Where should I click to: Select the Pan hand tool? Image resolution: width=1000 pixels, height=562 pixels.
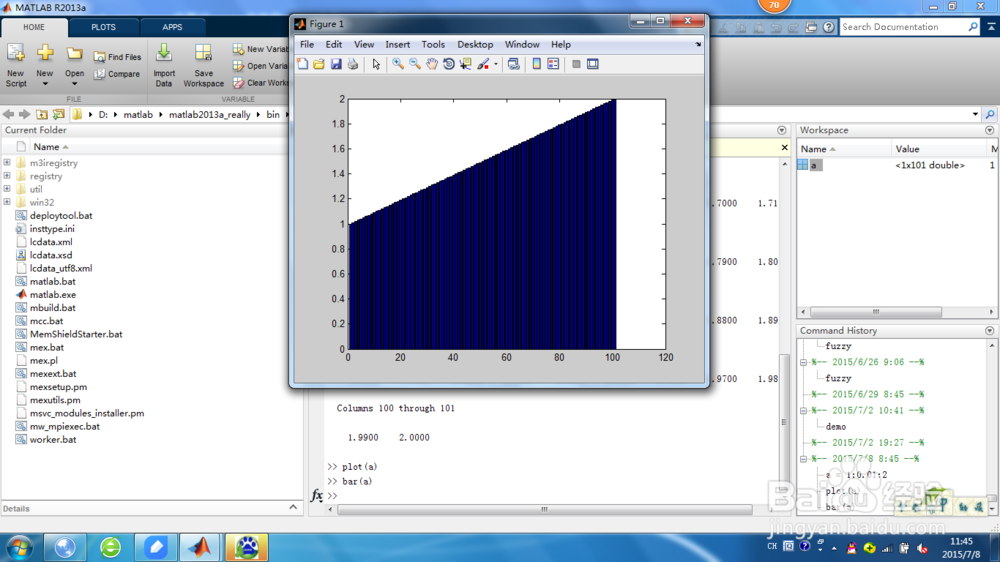click(x=432, y=64)
